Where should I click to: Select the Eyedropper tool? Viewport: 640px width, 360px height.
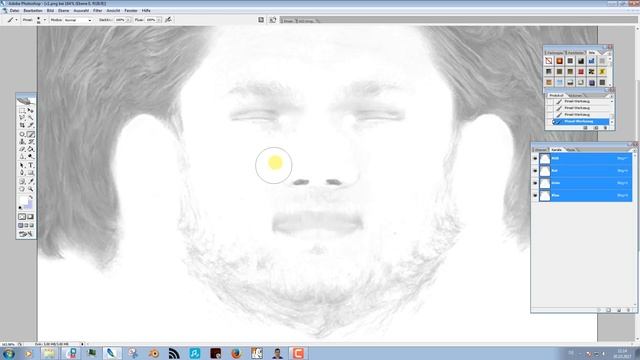click(31, 182)
